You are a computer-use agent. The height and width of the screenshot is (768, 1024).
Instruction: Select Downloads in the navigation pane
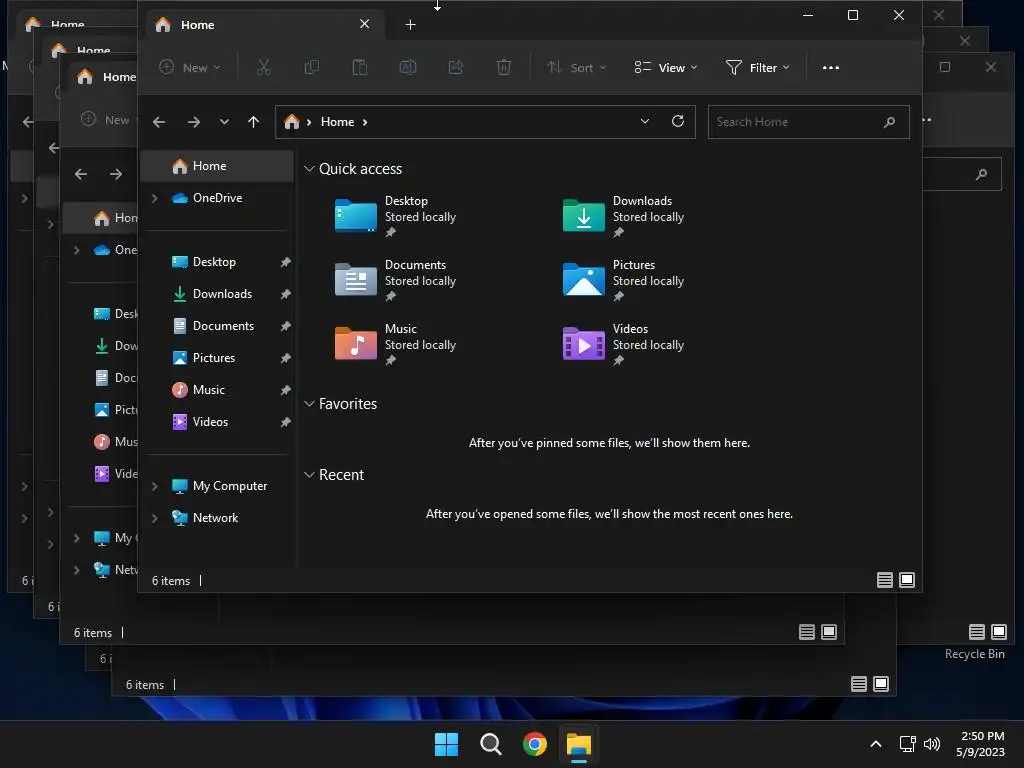pyautogui.click(x=217, y=294)
